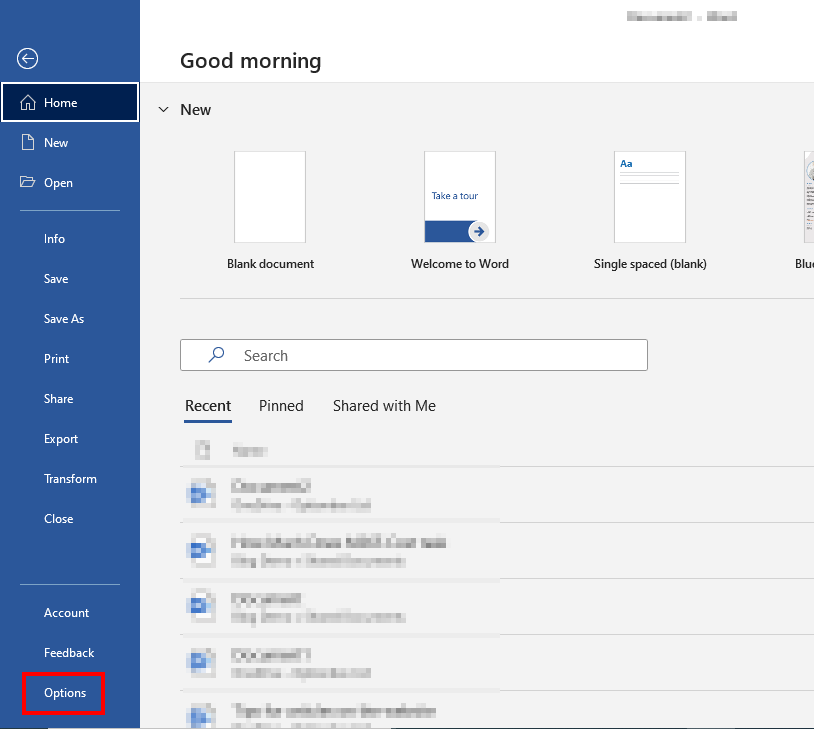Click the arrow on the Take a tour thumbnail

(x=479, y=231)
